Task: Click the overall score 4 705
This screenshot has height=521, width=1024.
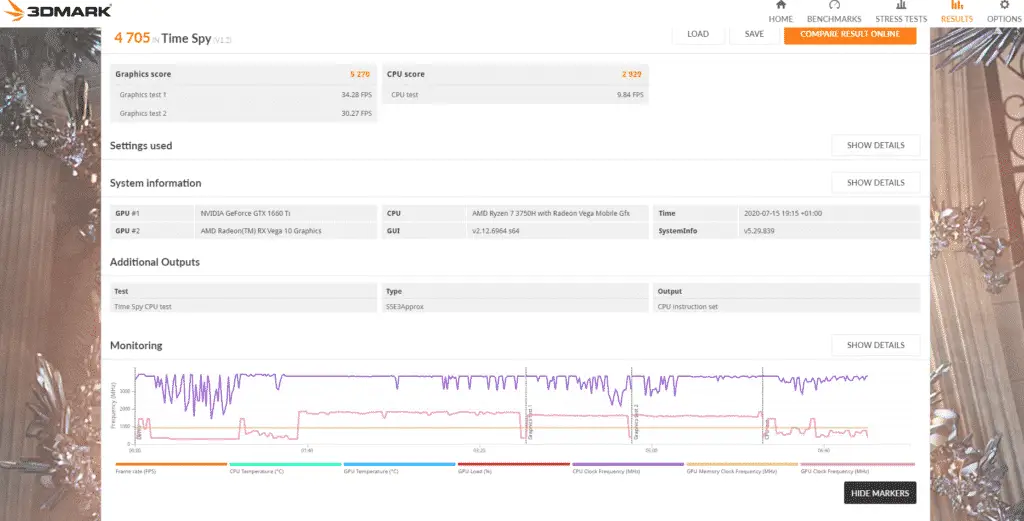Action: 132,38
